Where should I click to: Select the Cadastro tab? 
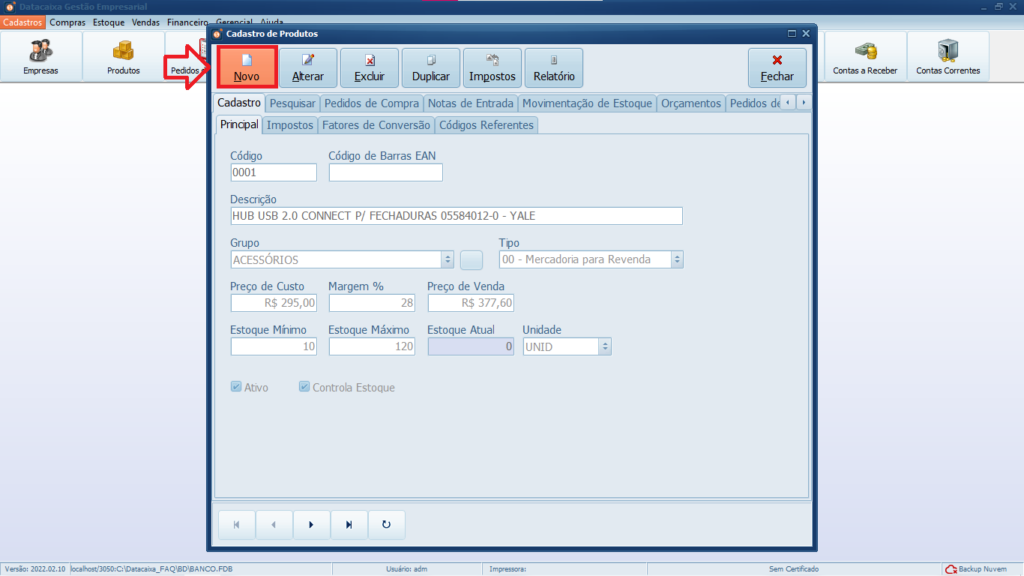[x=239, y=103]
